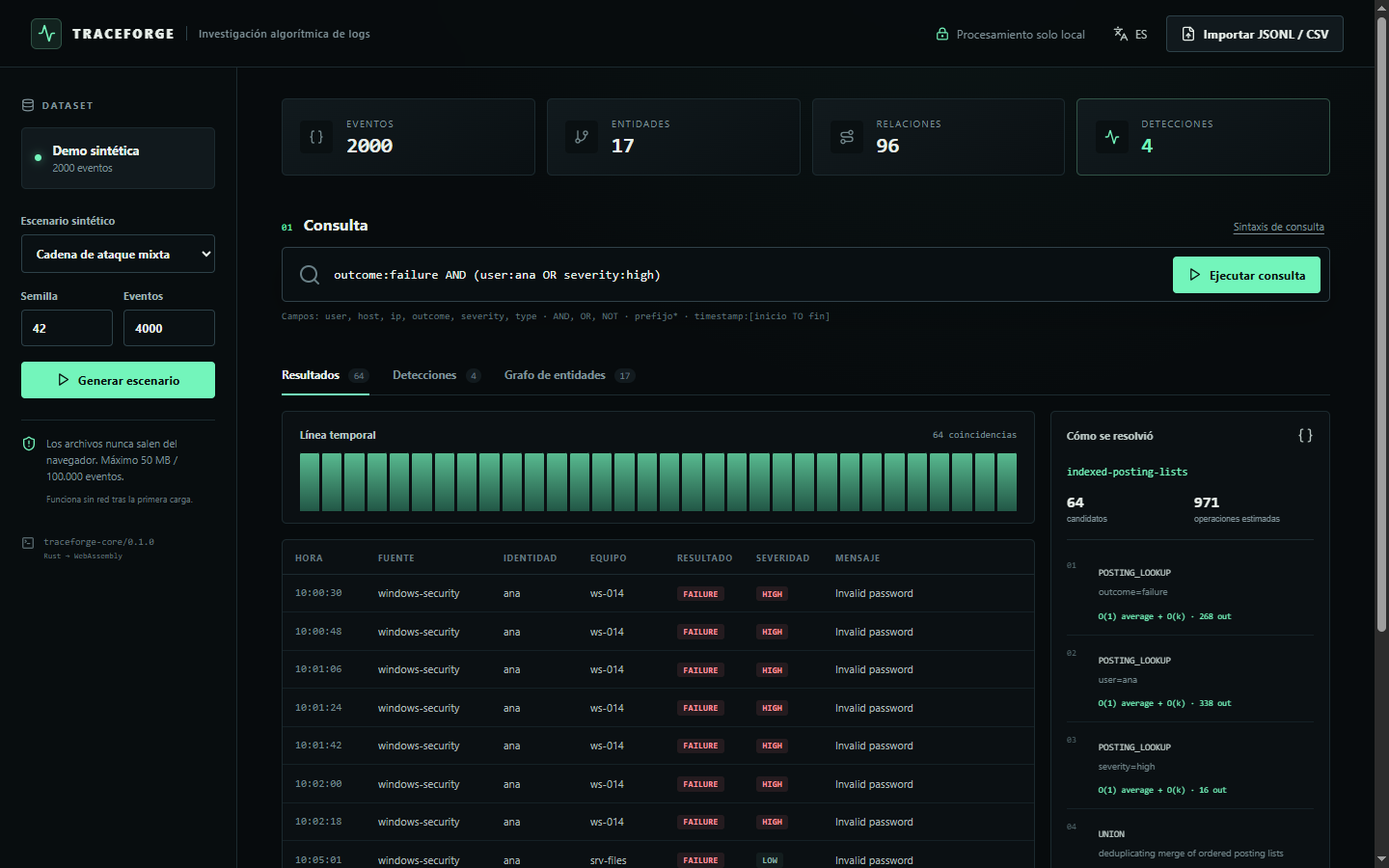The height and width of the screenshot is (868, 1389).
Task: Click the Detecciones stat card value 4
Action: tap(1147, 146)
